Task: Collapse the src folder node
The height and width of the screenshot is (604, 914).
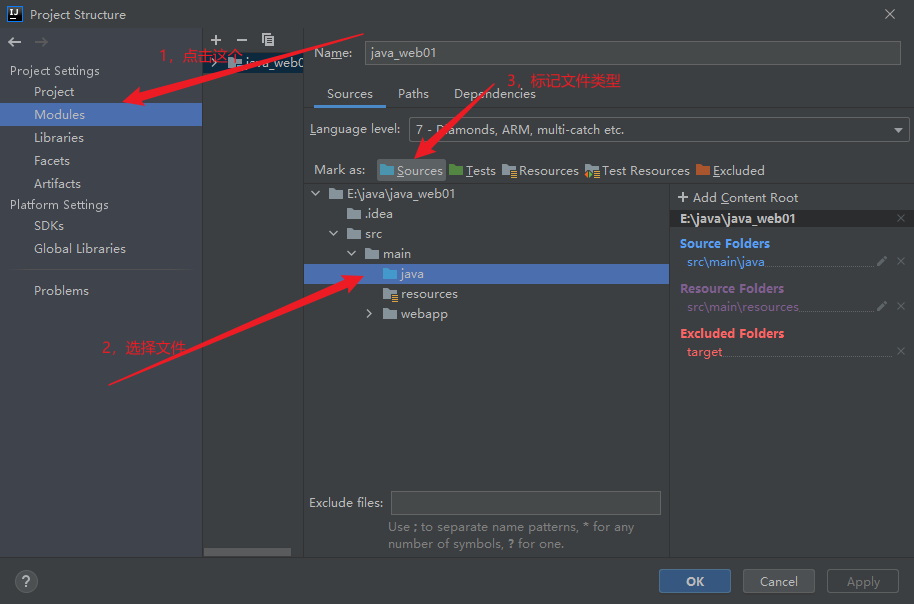Action: (334, 234)
